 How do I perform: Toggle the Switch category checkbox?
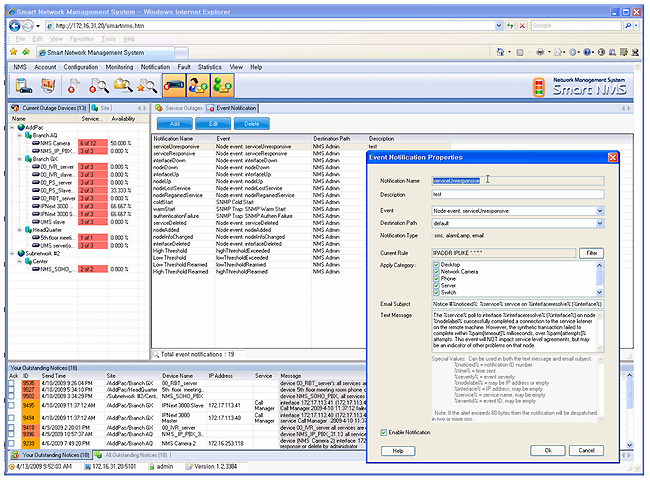pos(436,292)
